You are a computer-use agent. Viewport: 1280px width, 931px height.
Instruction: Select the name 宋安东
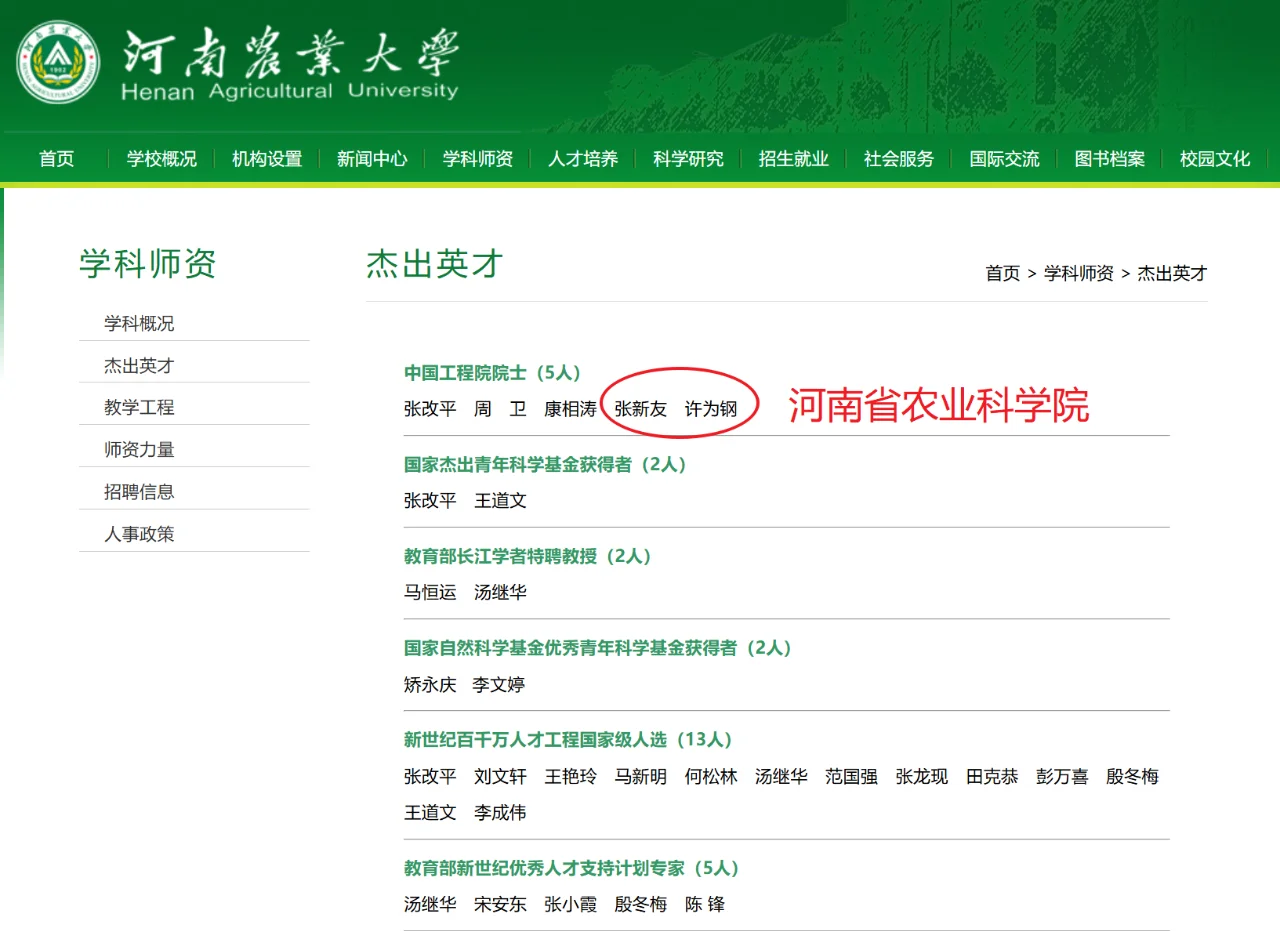tap(500, 905)
